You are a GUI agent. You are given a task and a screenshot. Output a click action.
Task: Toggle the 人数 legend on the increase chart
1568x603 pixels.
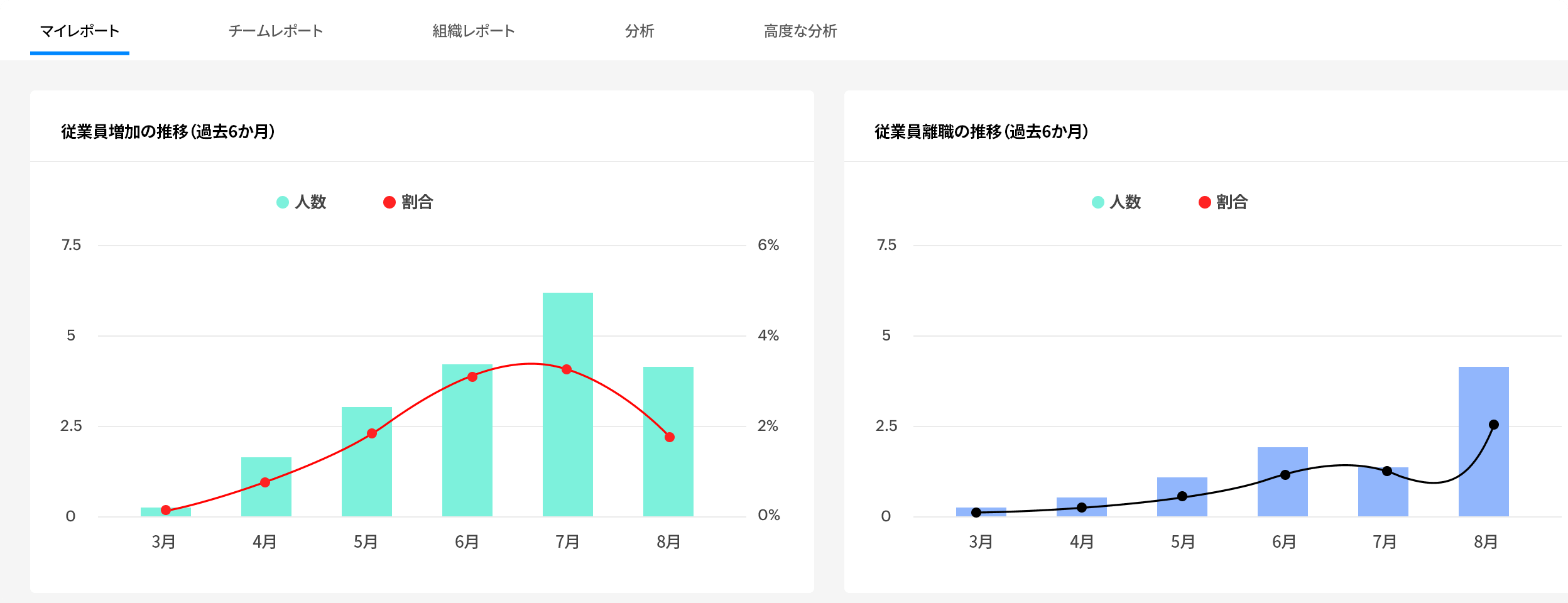pyautogui.click(x=301, y=202)
